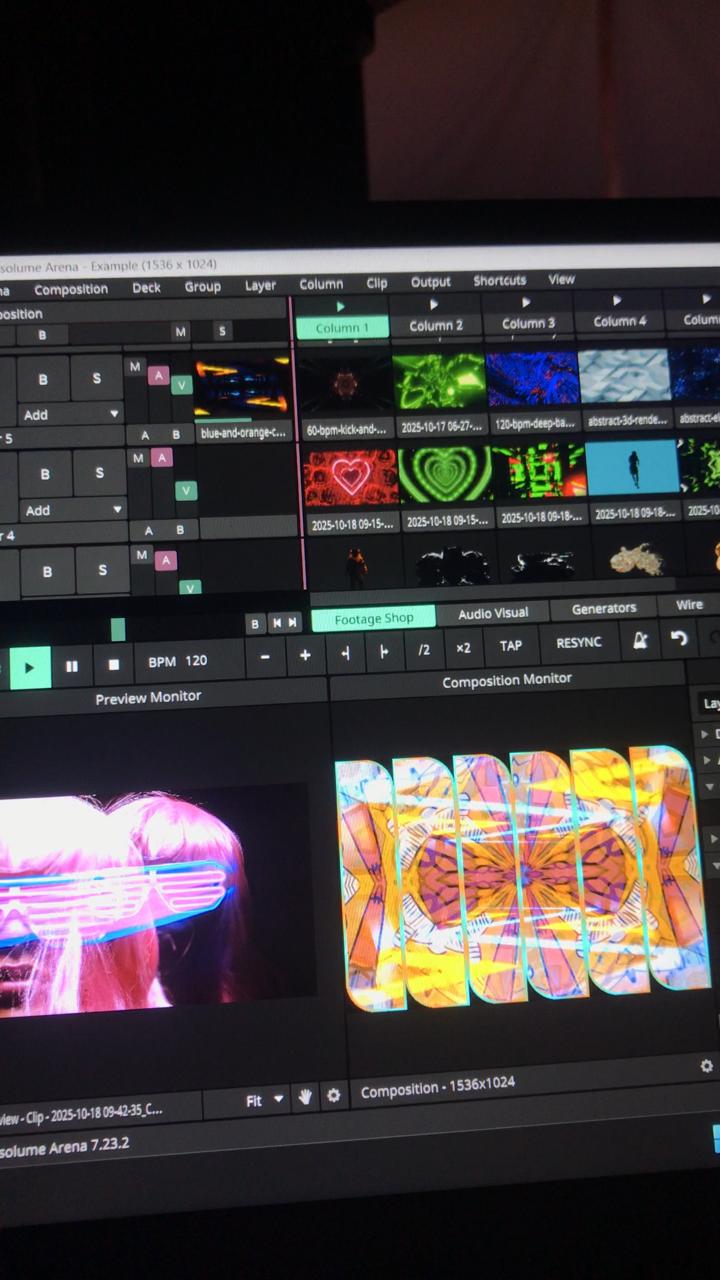Toggle the green V button of the top layer
Screen dimensions: 720x1280
(x=181, y=385)
